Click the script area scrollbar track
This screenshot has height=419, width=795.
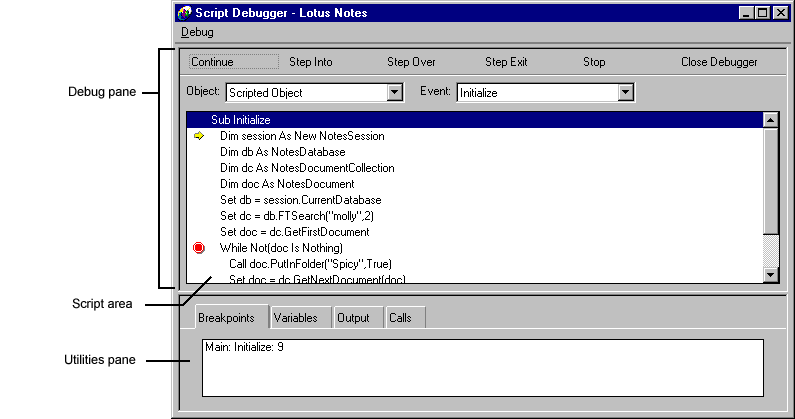point(771,251)
